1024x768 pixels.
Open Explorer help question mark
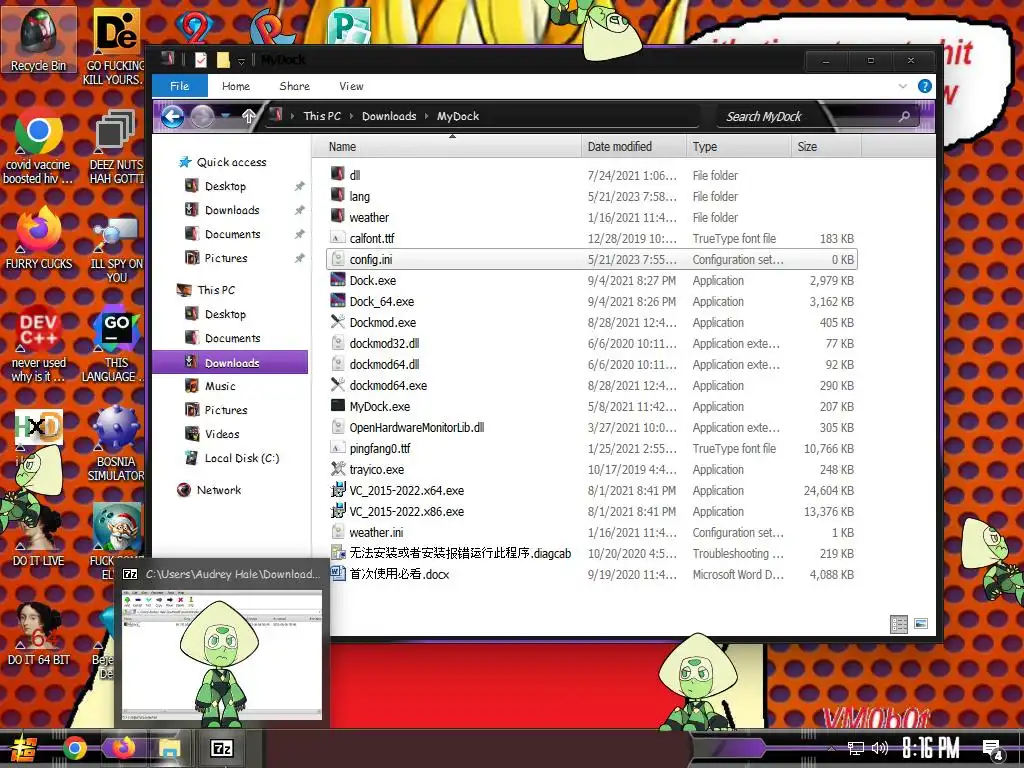pyautogui.click(x=925, y=86)
